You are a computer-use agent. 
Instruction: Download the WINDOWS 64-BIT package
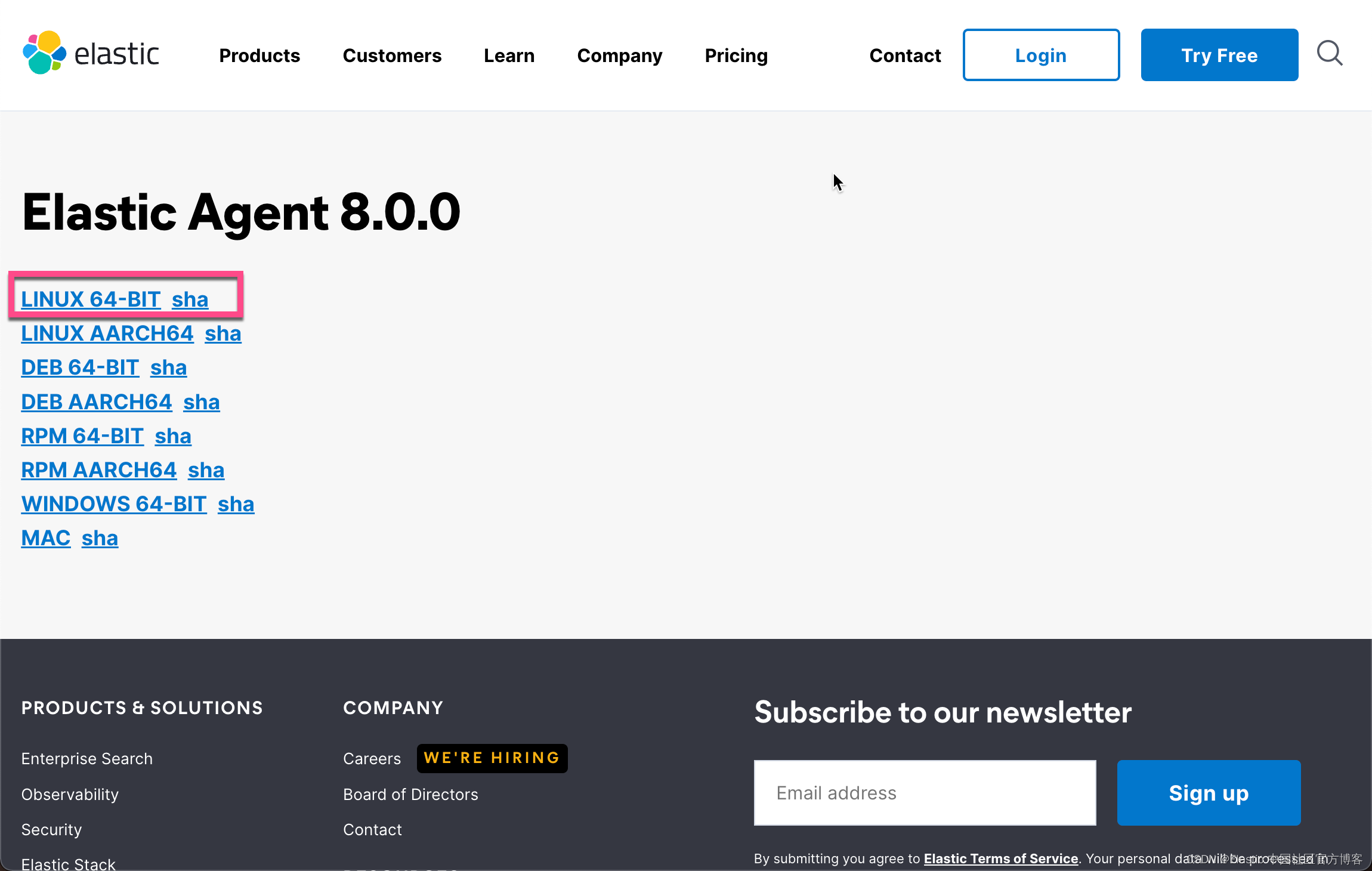(x=113, y=504)
